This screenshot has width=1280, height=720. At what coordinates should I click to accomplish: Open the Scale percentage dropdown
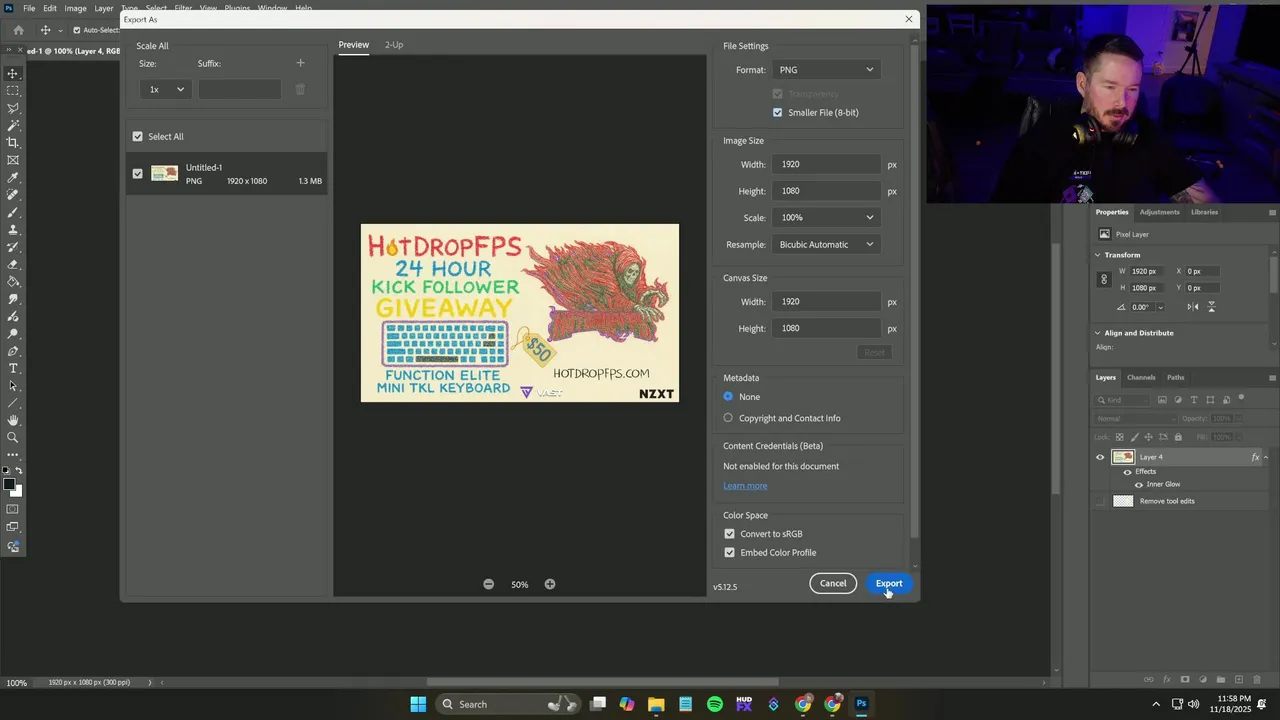[x=825, y=217]
